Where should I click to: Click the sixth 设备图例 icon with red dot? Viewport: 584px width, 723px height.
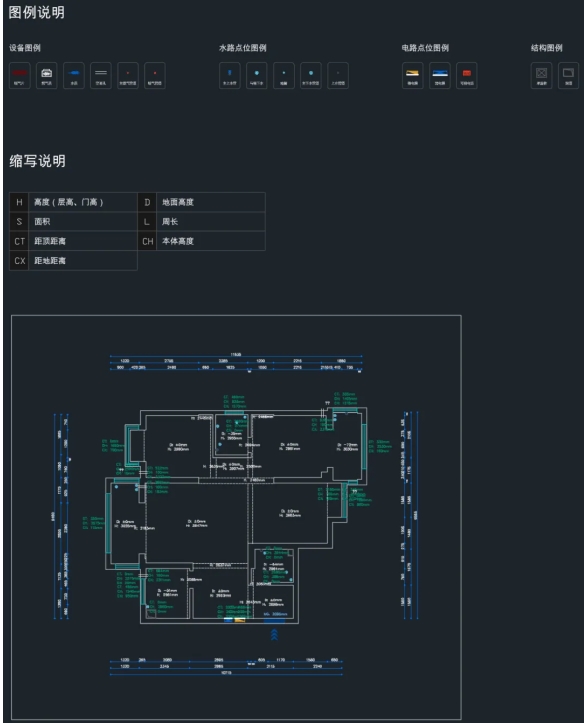click(x=155, y=76)
